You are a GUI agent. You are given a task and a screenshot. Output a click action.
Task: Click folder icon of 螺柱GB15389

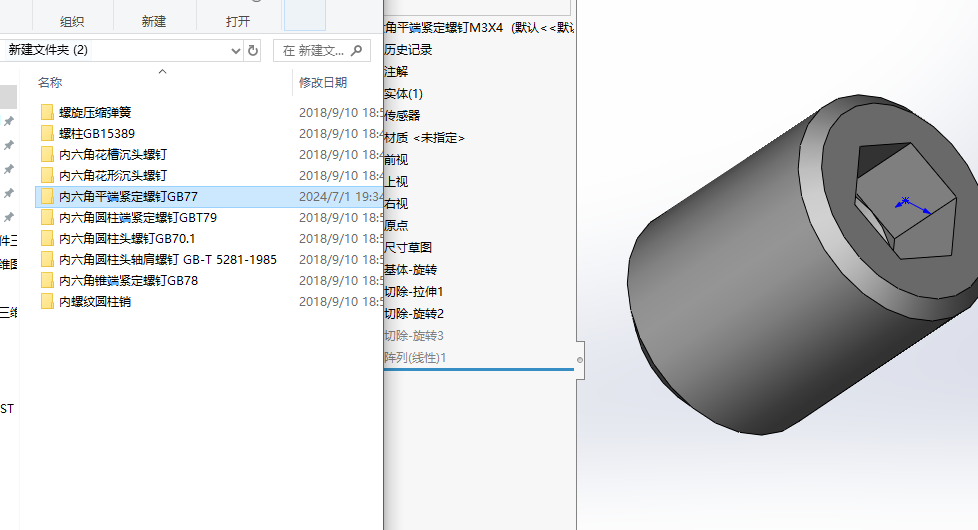[x=47, y=133]
